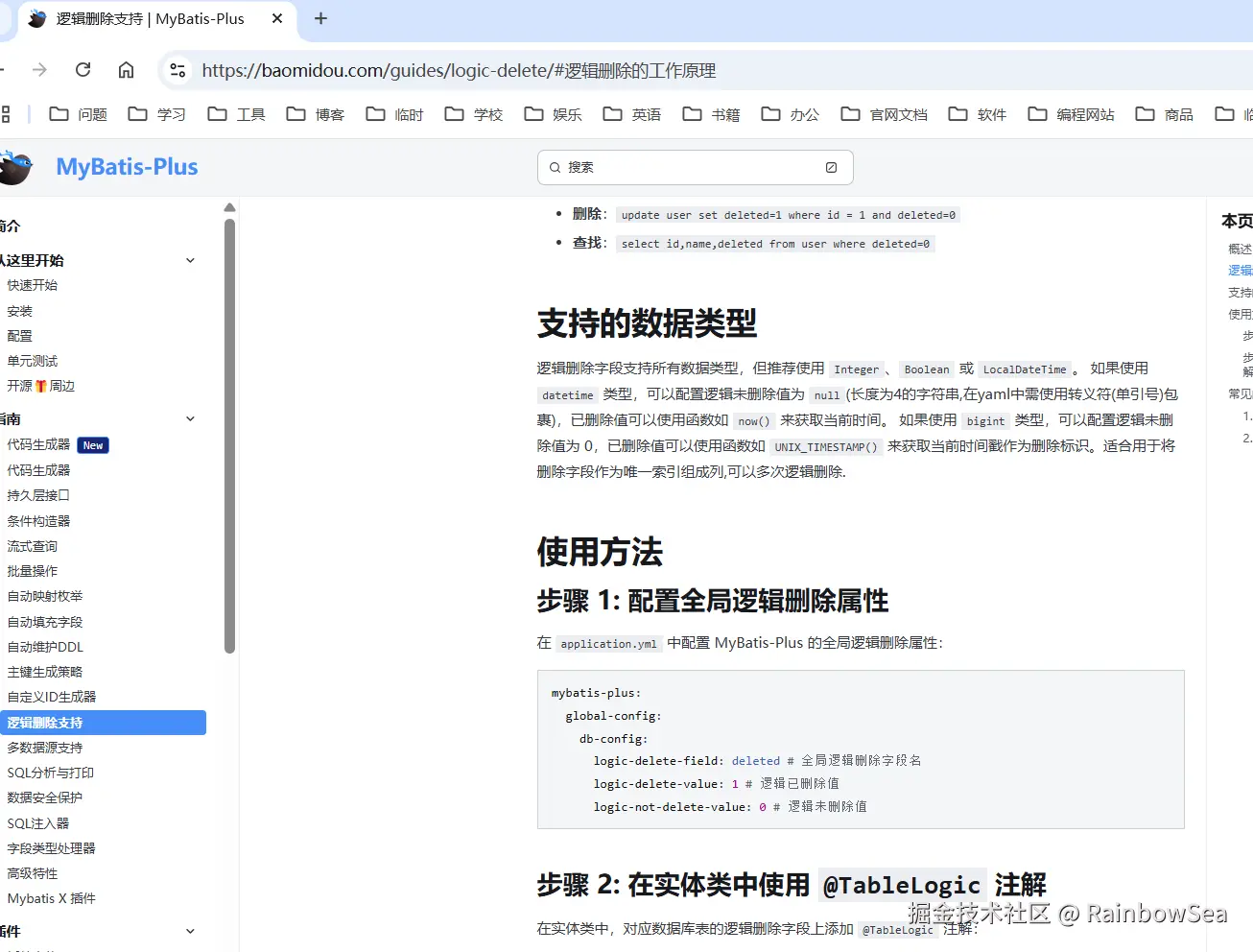Go to the browser home page icon
The width and height of the screenshot is (1253, 952).
point(126,70)
